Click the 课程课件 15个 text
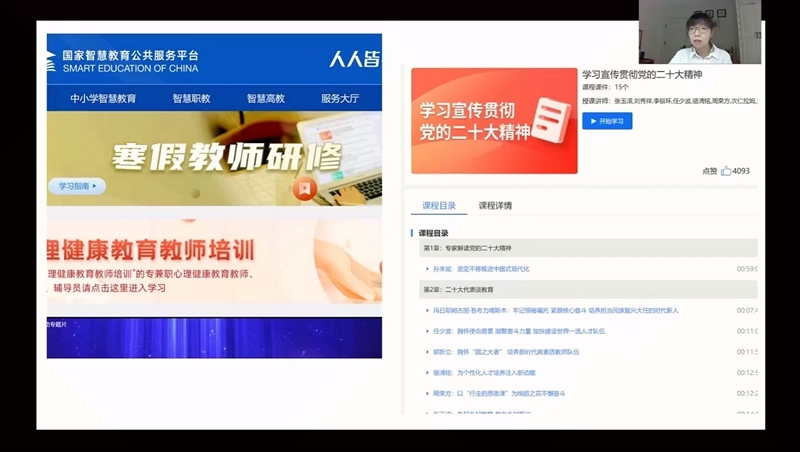The width and height of the screenshot is (800, 452). tap(605, 87)
